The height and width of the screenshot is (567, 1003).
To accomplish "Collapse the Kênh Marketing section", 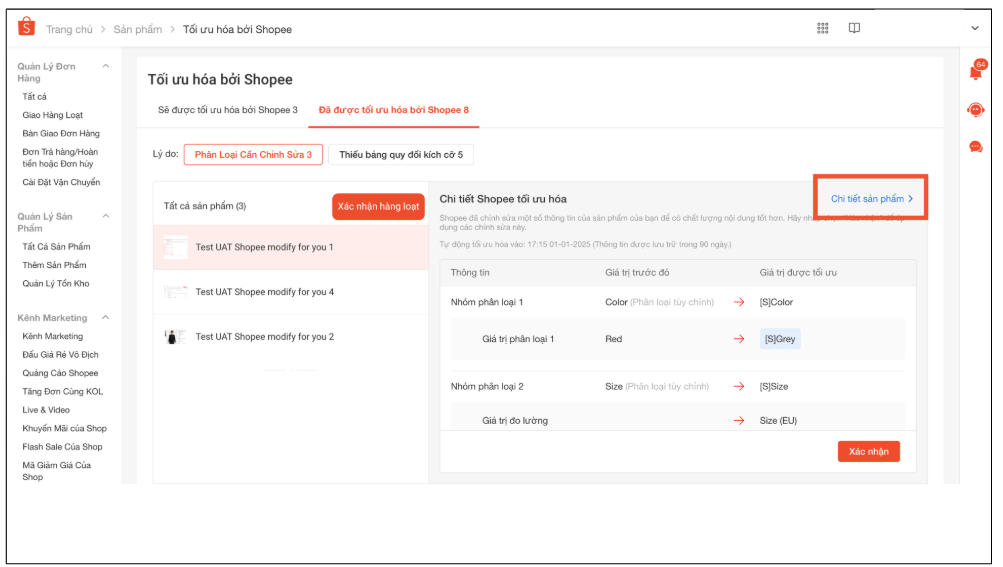I will click(x=106, y=317).
